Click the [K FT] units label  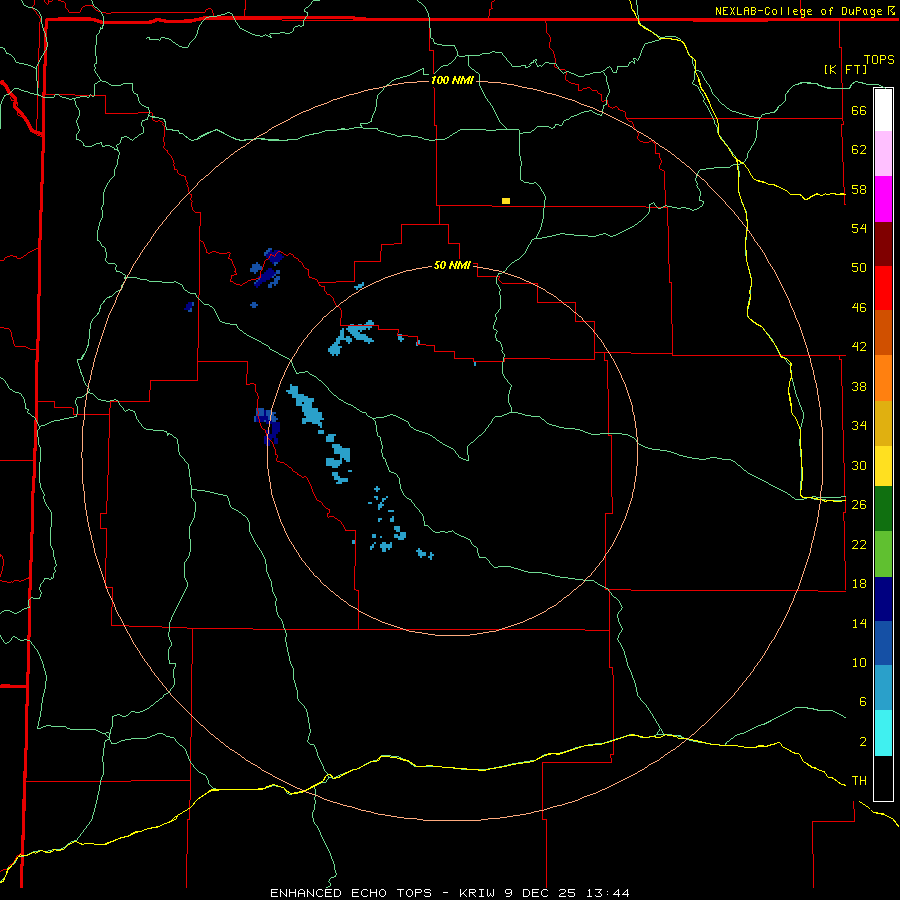(845, 69)
